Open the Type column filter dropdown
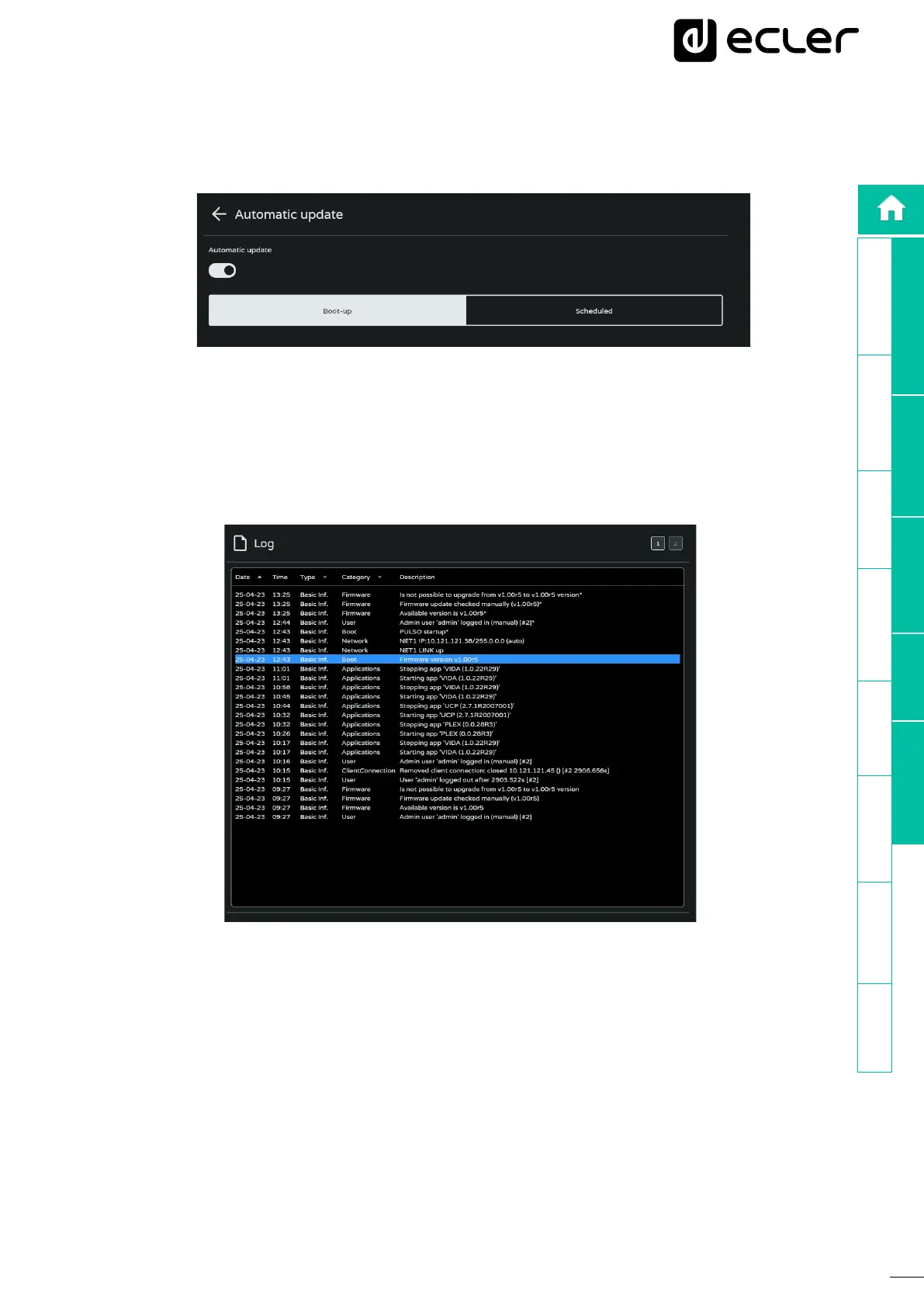The image size is (924, 1307). pyautogui.click(x=324, y=577)
